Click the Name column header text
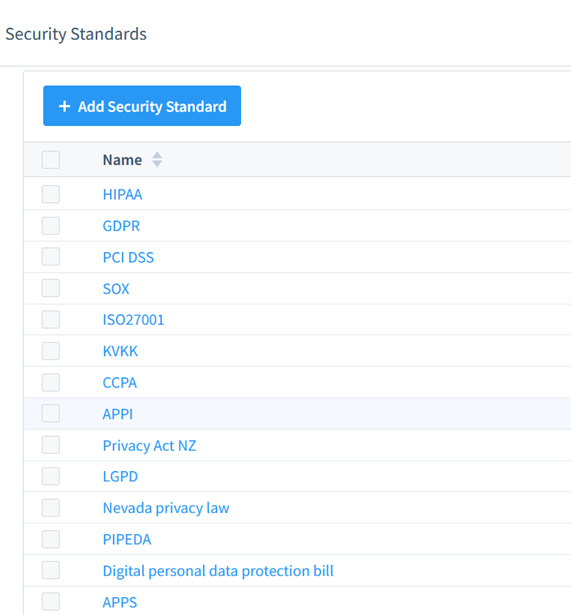Image resolution: width=571 pixels, height=615 pixels. pos(122,160)
